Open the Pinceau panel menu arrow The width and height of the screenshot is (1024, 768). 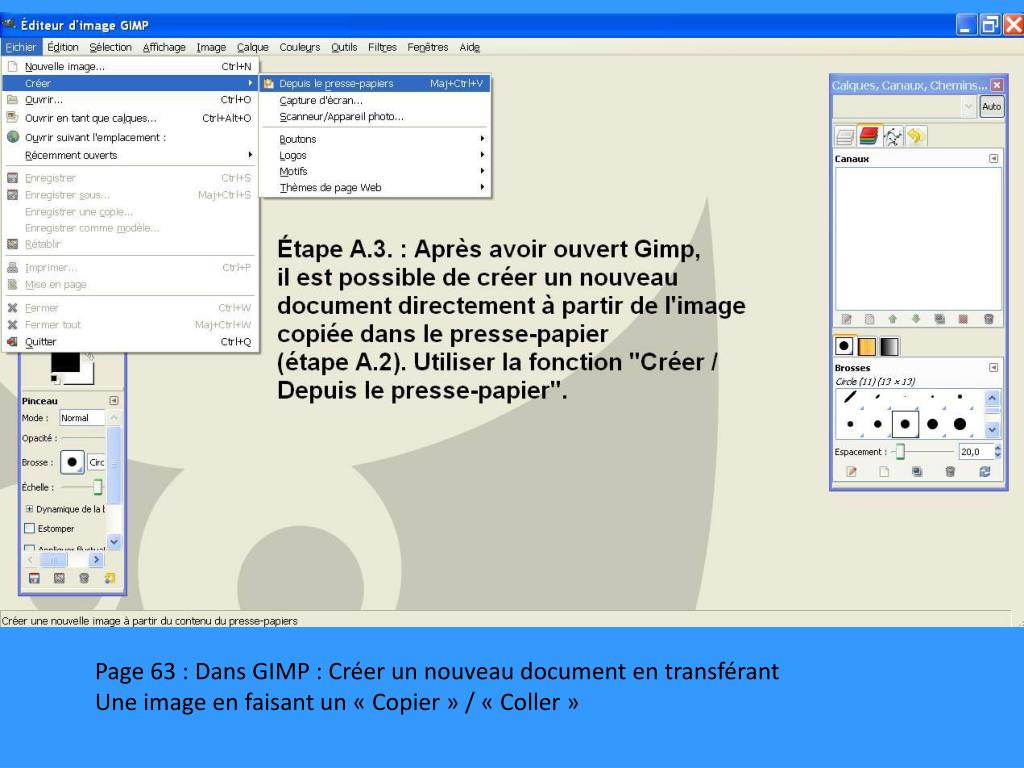(x=114, y=400)
